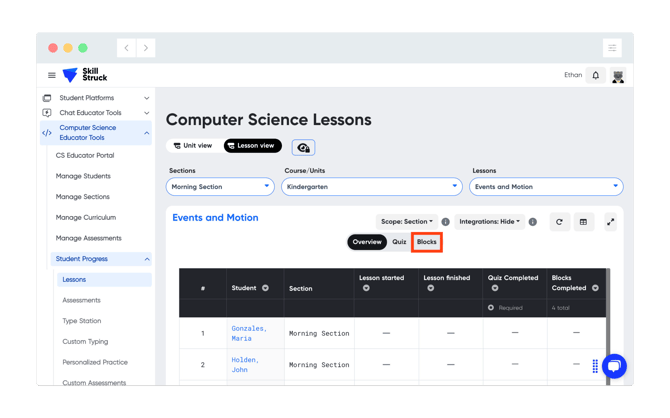670x418 pixels.
Task: Open the Events and Motion lessons dropdown
Action: click(x=546, y=187)
